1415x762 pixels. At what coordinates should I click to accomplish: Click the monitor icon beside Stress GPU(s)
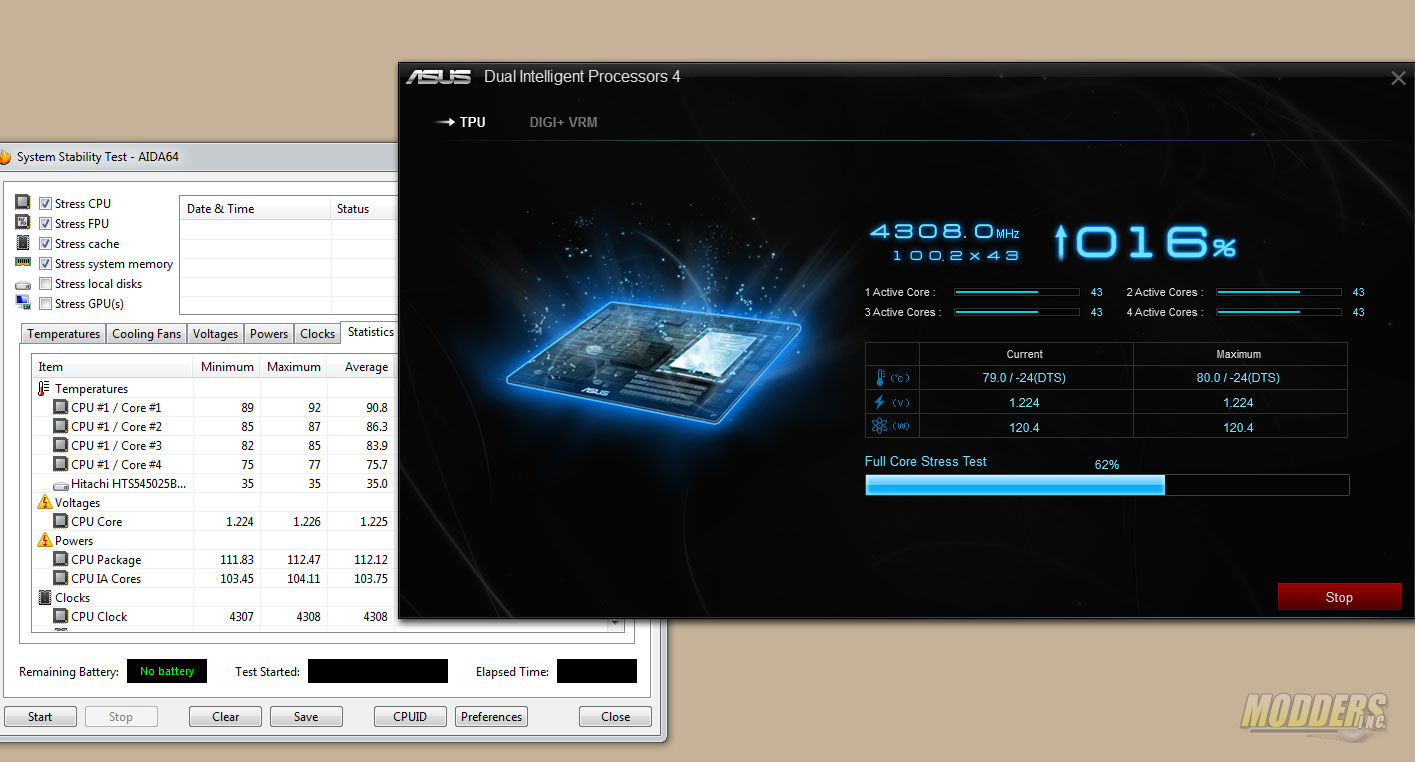[x=23, y=303]
